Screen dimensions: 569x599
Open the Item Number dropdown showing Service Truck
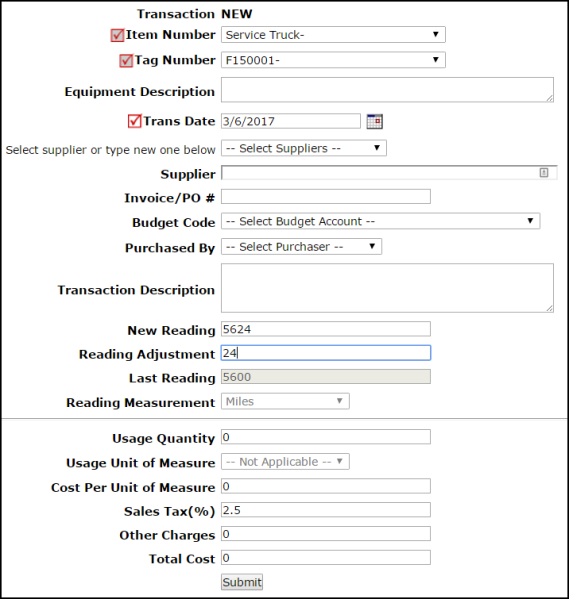coord(333,35)
